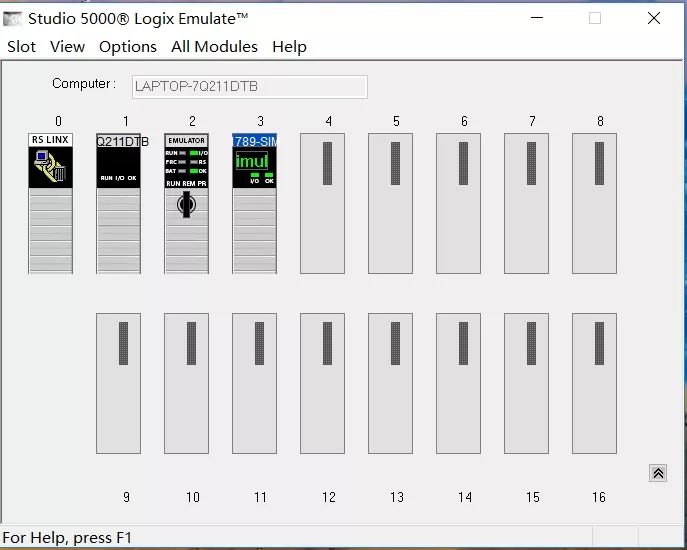The image size is (687, 550).
Task: Select empty slot 8
Action: tap(594, 203)
